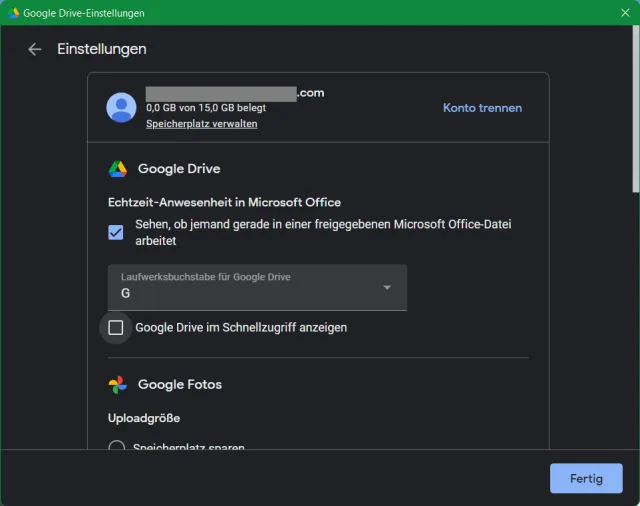The image size is (640, 506).
Task: Click the back arrow next to Einstellungen
Action: (x=35, y=49)
